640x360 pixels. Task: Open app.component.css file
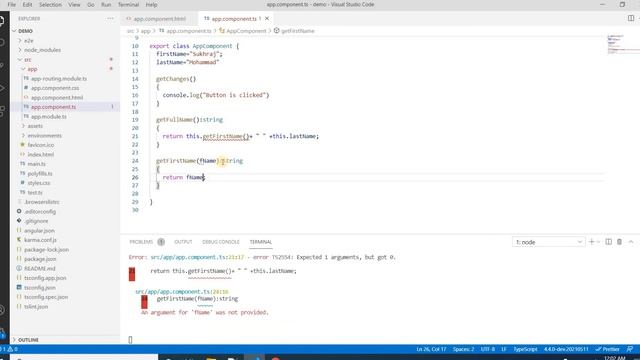[55, 88]
